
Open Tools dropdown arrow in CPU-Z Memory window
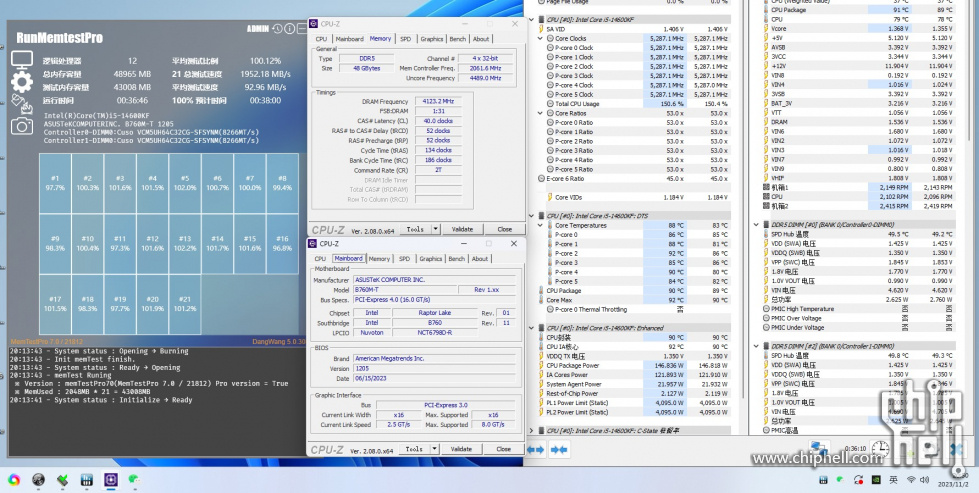coord(436,229)
